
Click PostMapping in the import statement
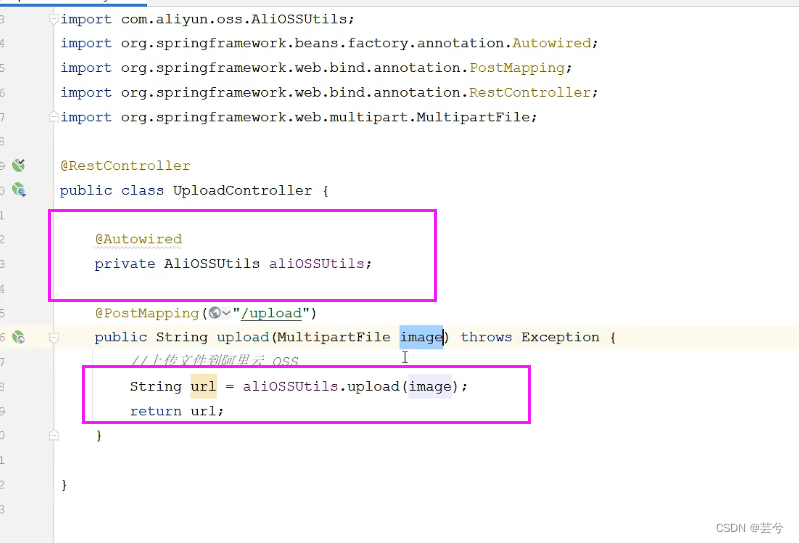coord(517,68)
